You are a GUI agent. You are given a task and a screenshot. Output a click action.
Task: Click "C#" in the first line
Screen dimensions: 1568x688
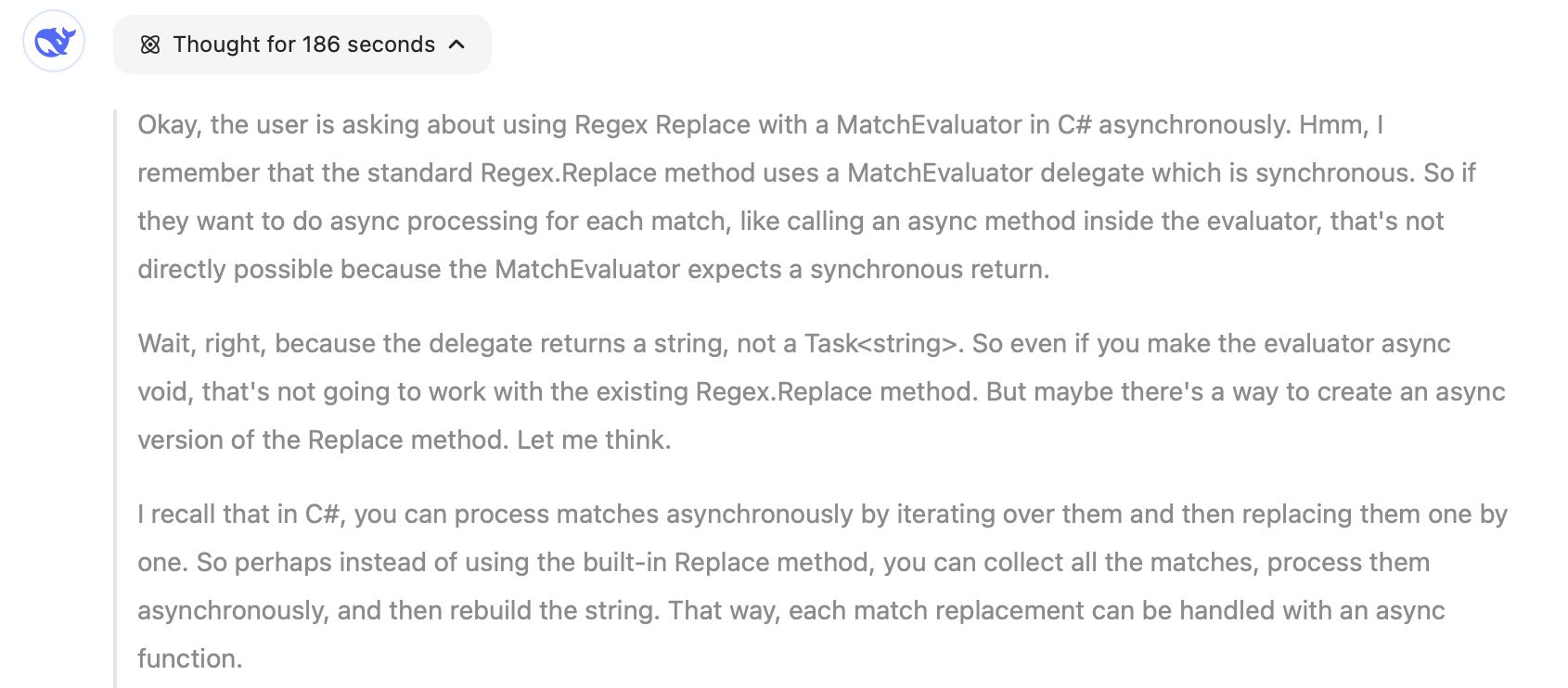coord(1074,124)
